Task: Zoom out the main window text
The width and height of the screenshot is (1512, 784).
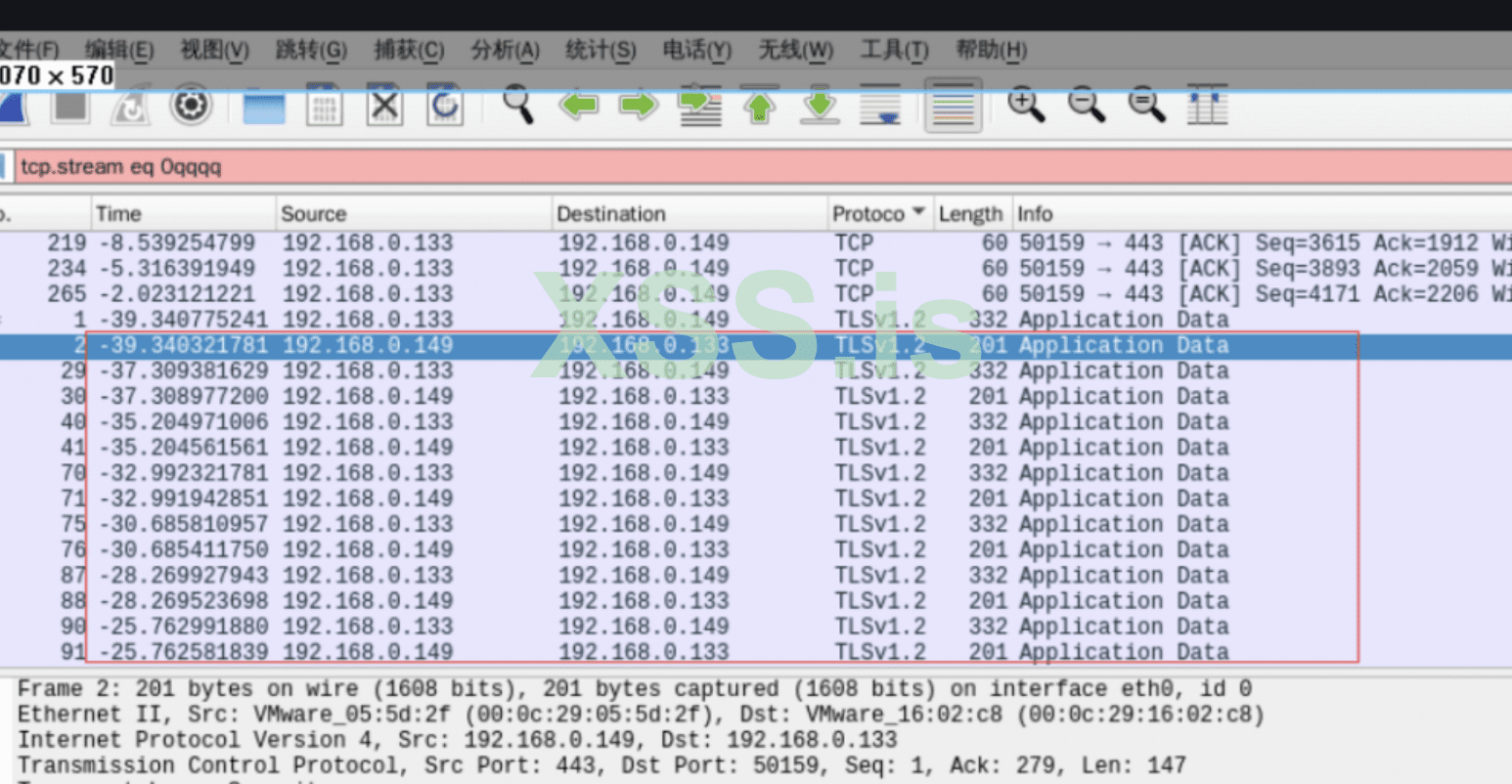Action: point(1087,105)
